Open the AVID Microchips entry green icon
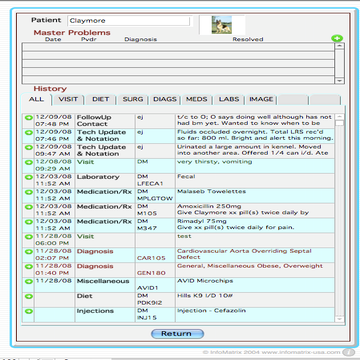Viewport: 360px width, 360px height. coord(29,281)
